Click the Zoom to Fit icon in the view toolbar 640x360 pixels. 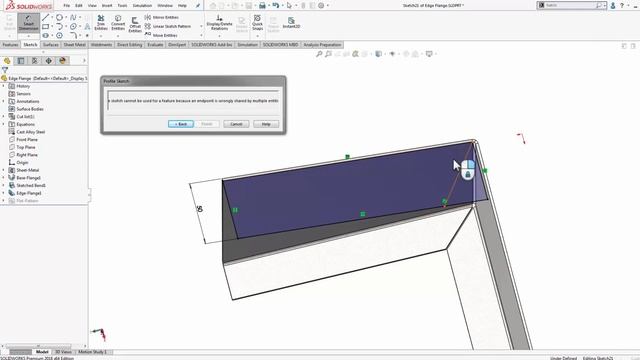point(319,54)
